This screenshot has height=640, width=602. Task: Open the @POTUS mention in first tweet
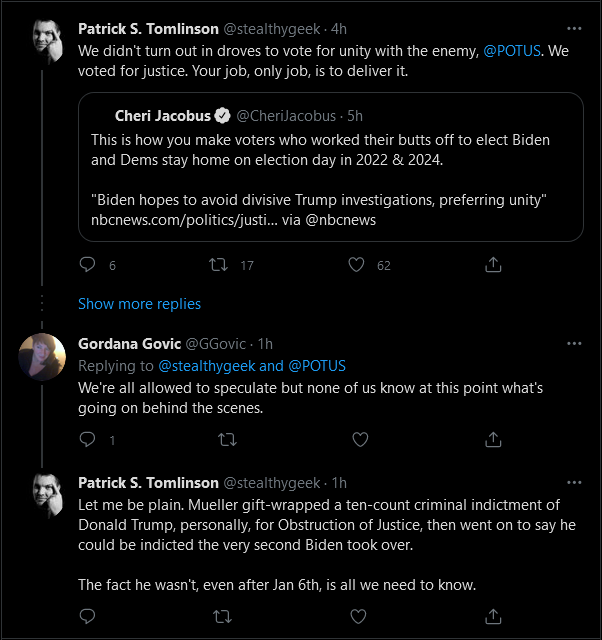pyautogui.click(x=512, y=51)
